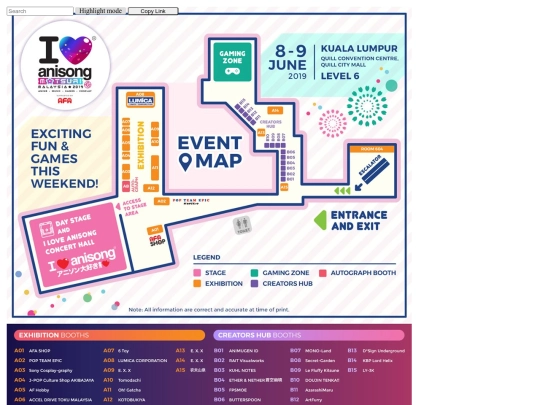Screen dimensions: 540x405
Task: Click the B04 ETHER & NETHER listing
Action: coord(248,380)
